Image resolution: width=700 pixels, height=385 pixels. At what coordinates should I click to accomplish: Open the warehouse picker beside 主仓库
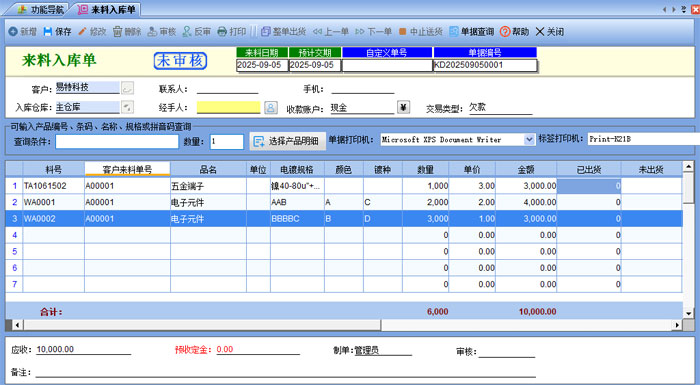tap(127, 107)
